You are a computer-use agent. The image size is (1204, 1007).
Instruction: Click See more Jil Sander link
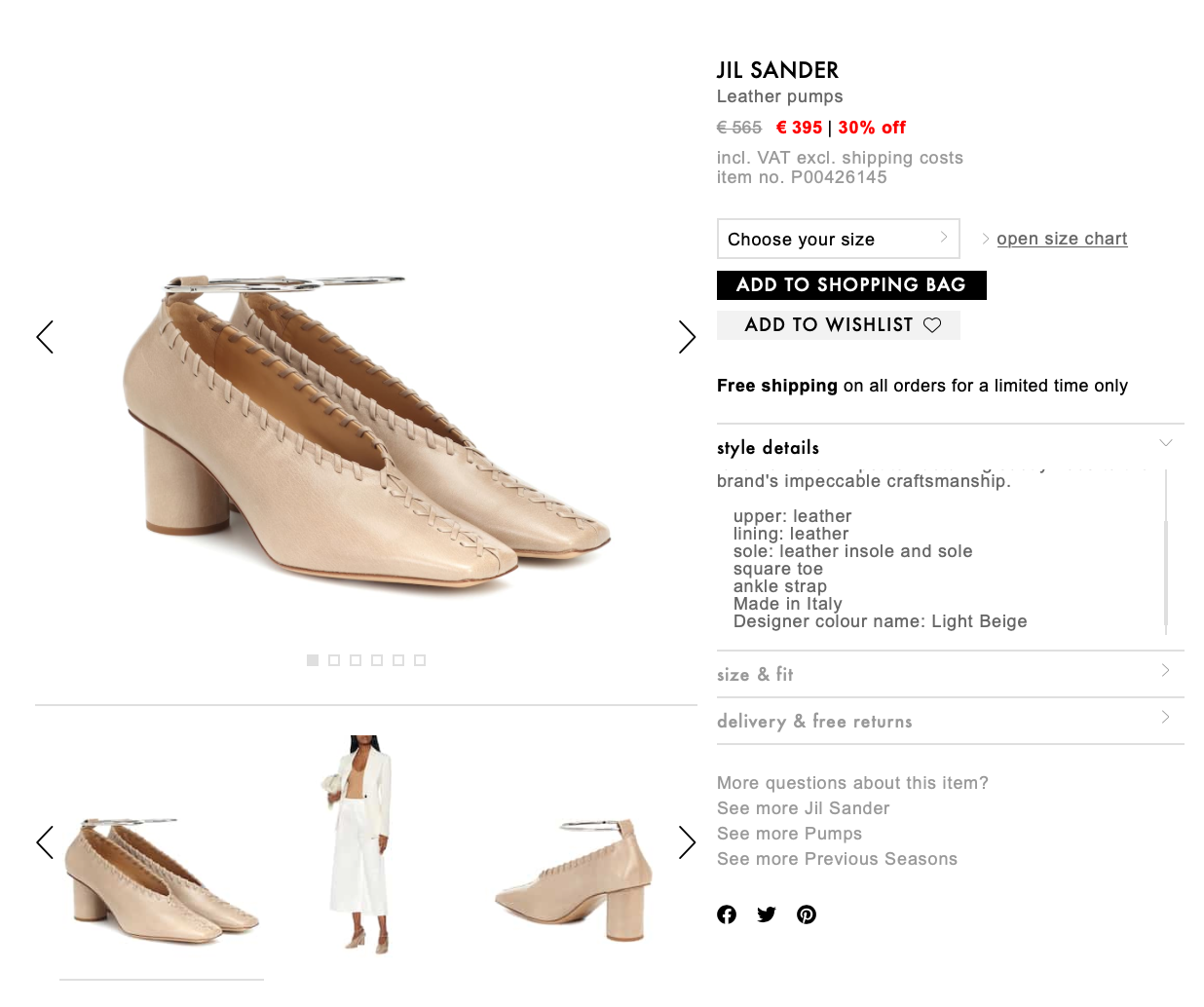(x=803, y=808)
